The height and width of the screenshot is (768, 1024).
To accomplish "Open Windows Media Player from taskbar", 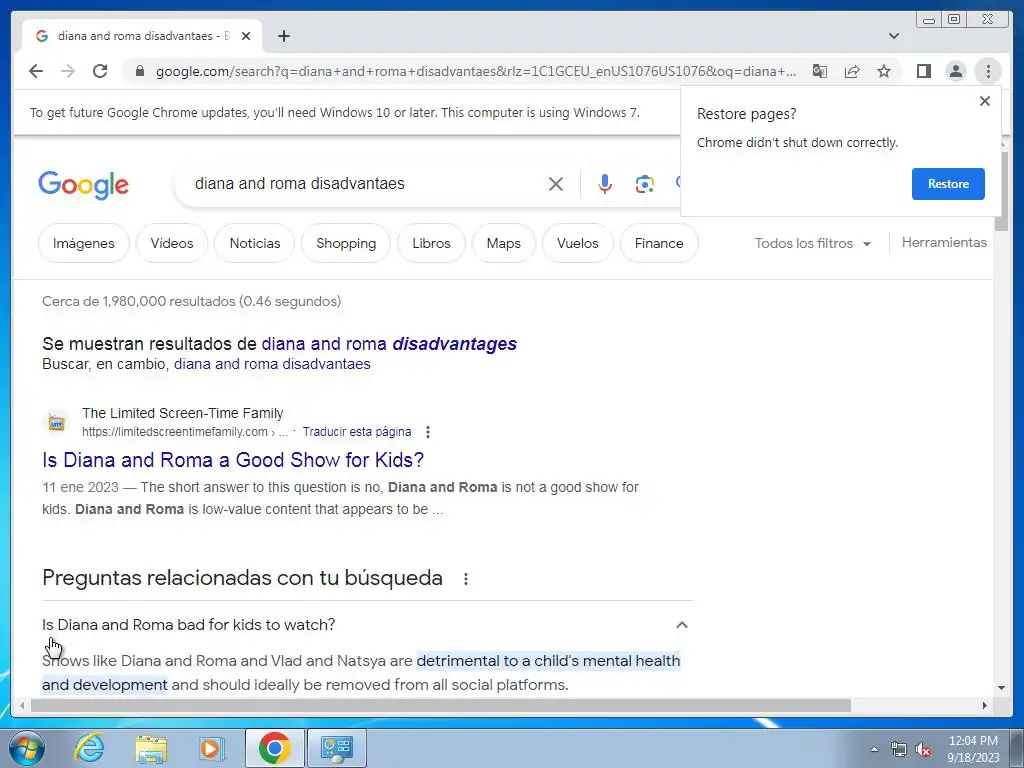I will [x=211, y=748].
